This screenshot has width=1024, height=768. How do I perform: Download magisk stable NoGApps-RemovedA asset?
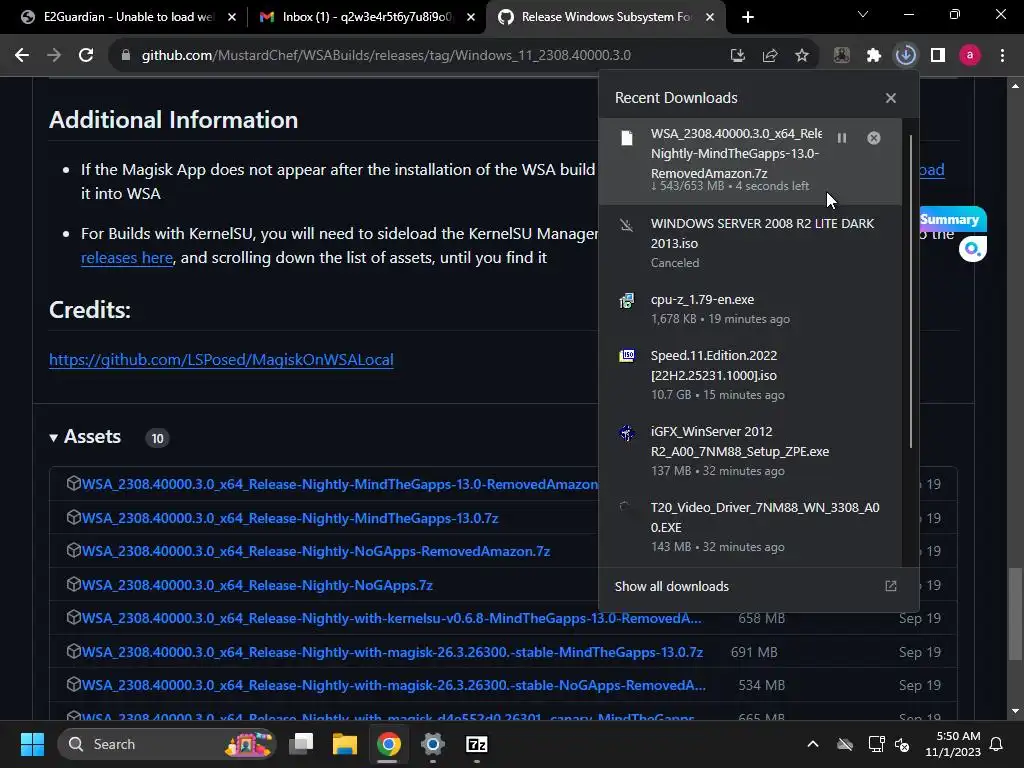click(393, 685)
